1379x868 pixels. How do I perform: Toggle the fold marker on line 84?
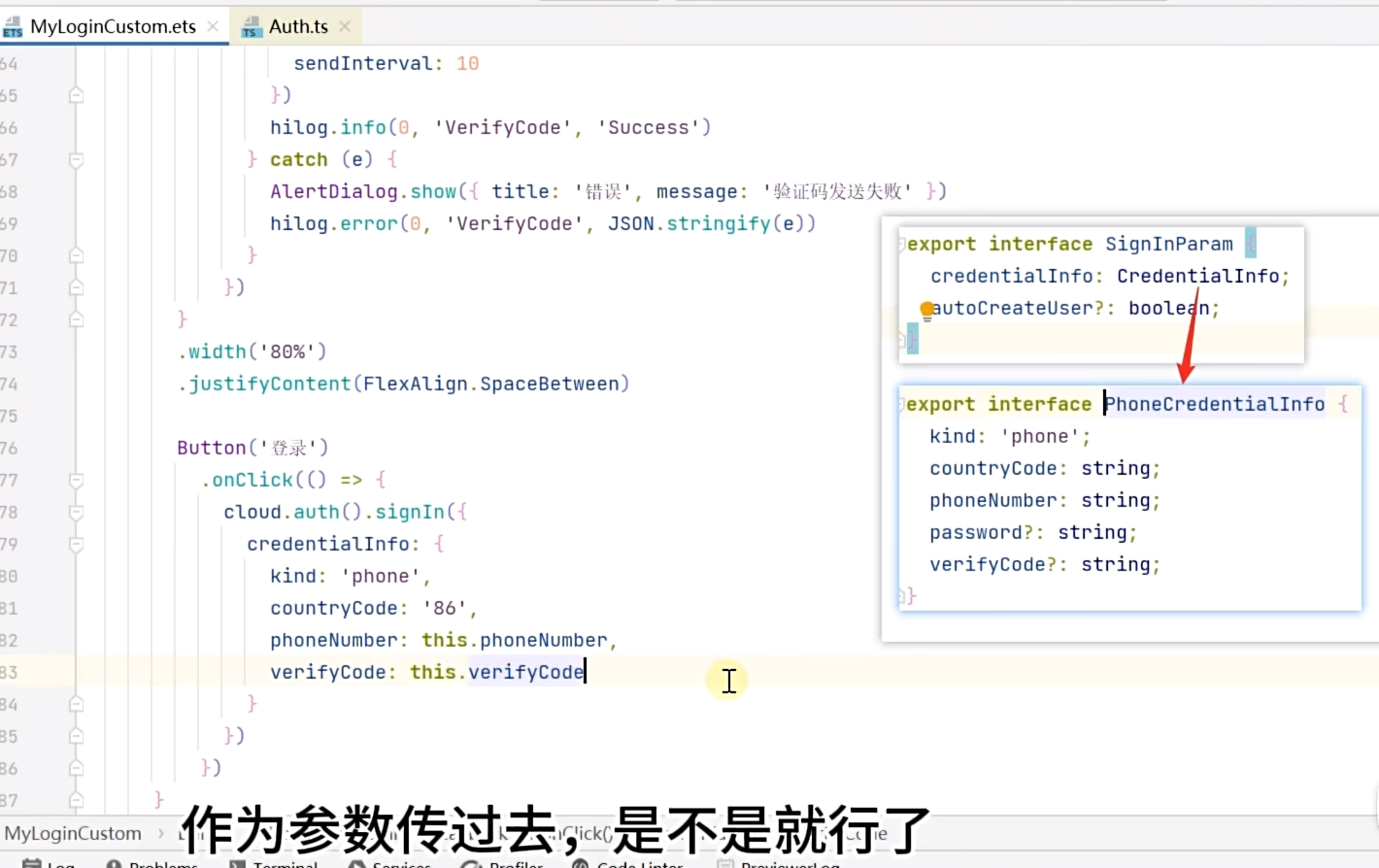[x=76, y=704]
